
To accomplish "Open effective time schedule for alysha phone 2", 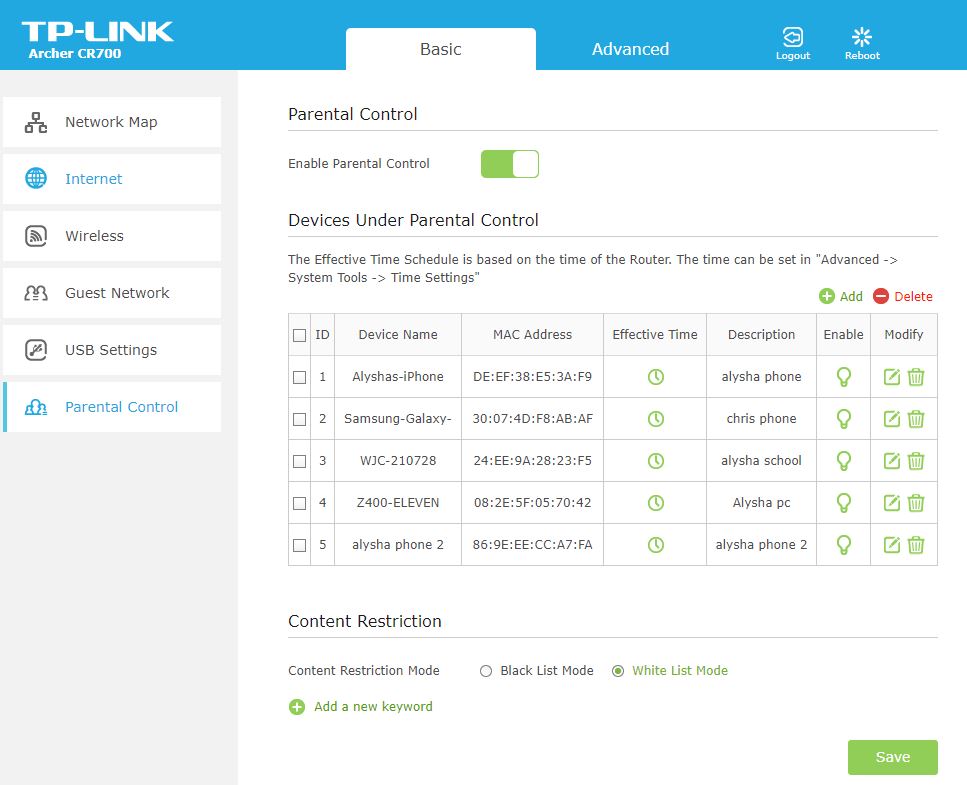I will click(655, 545).
